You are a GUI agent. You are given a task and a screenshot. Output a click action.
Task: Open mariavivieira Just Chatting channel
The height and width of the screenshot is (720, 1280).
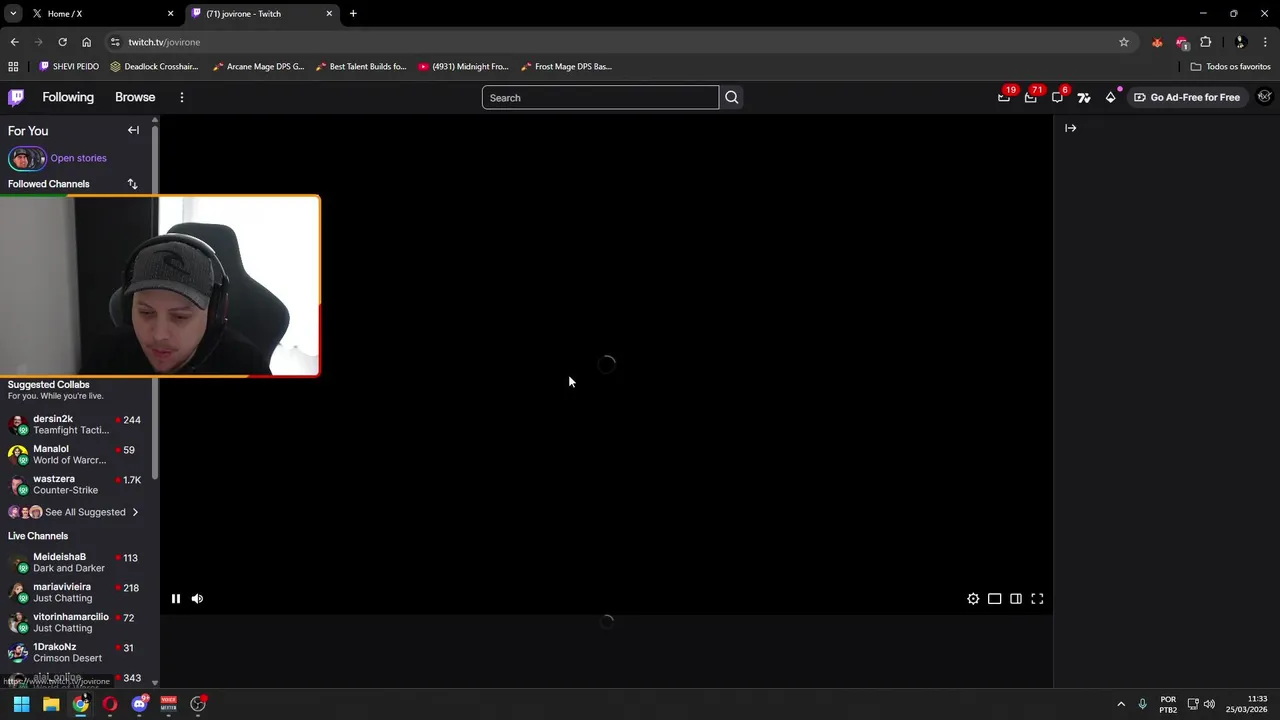77,592
